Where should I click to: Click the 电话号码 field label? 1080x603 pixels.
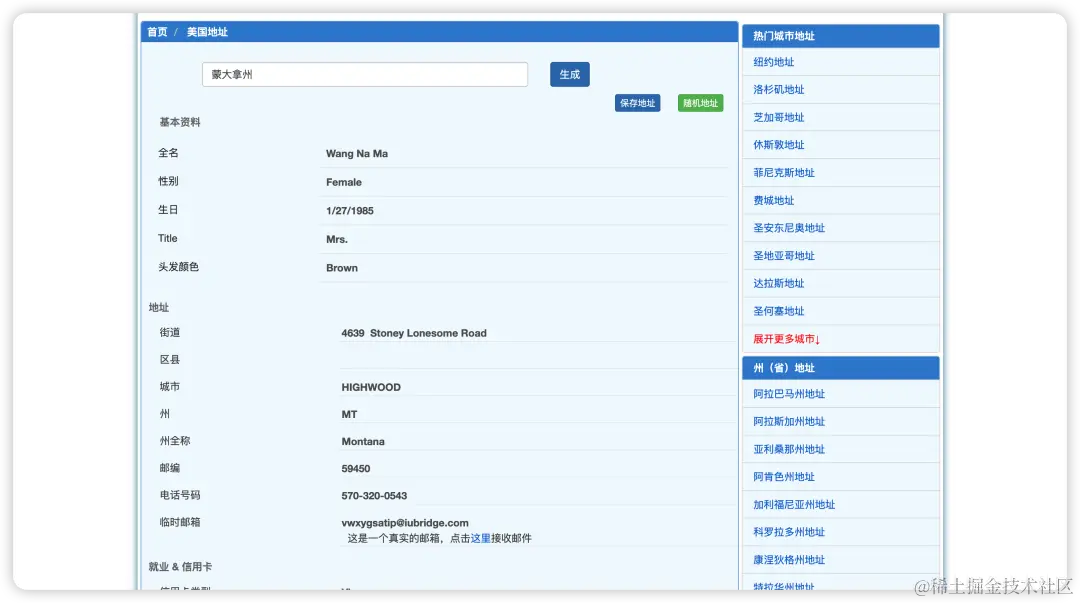(x=180, y=495)
